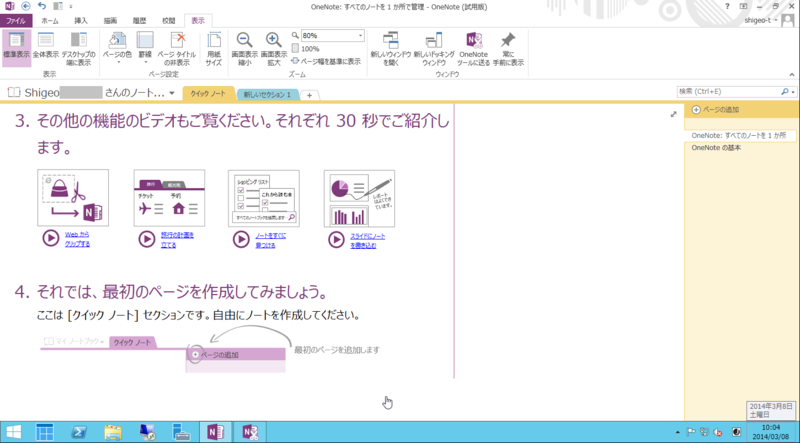Open the ファイル tab

click(x=16, y=21)
